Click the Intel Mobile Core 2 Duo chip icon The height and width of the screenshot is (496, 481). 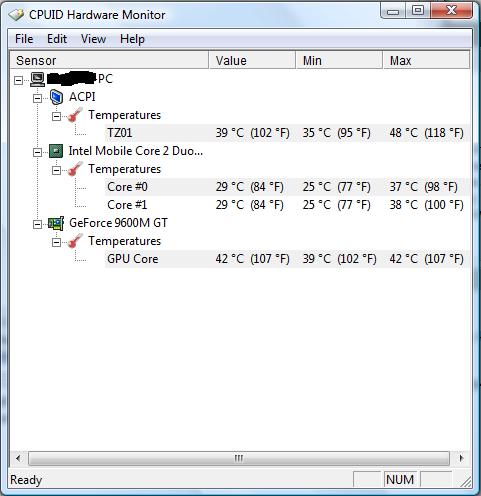[x=56, y=151]
